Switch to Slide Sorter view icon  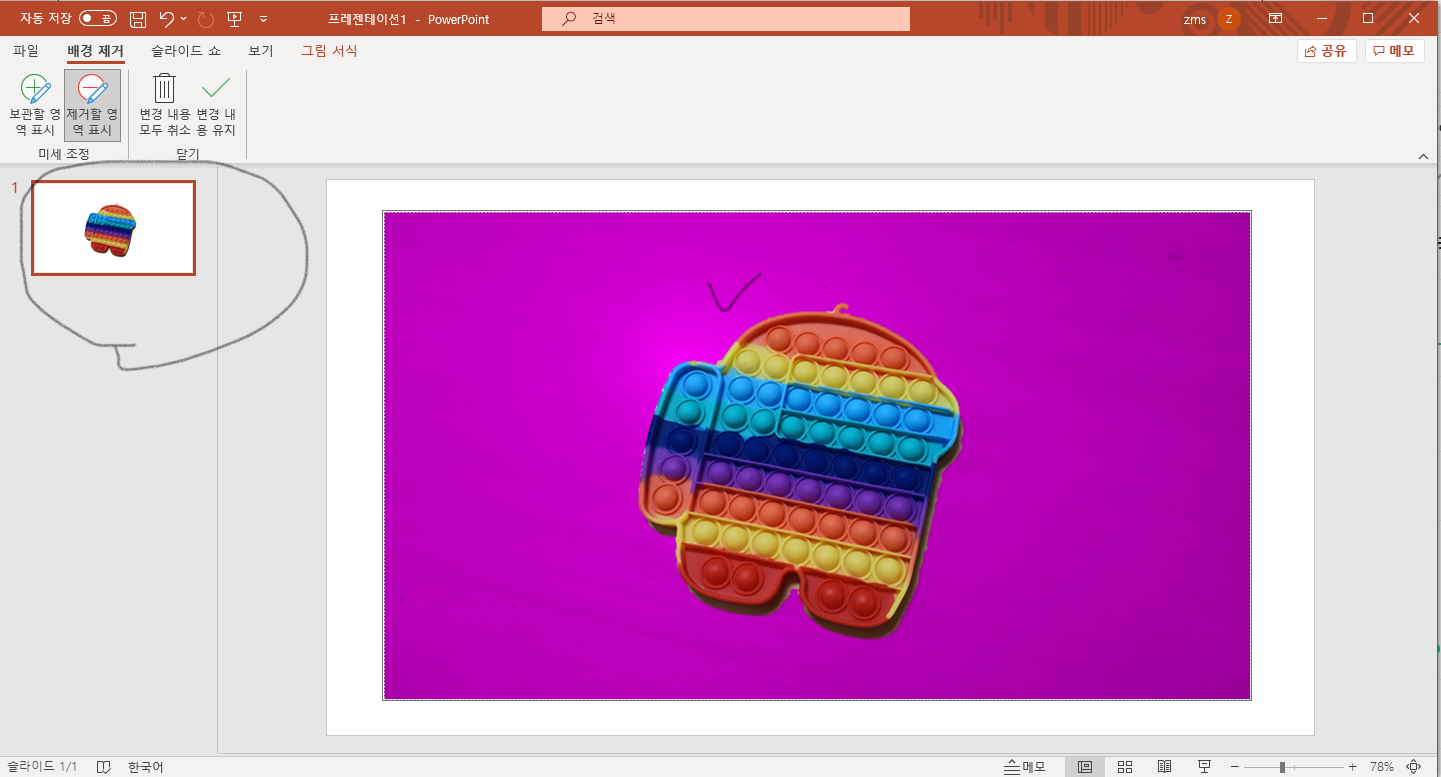(1125, 767)
